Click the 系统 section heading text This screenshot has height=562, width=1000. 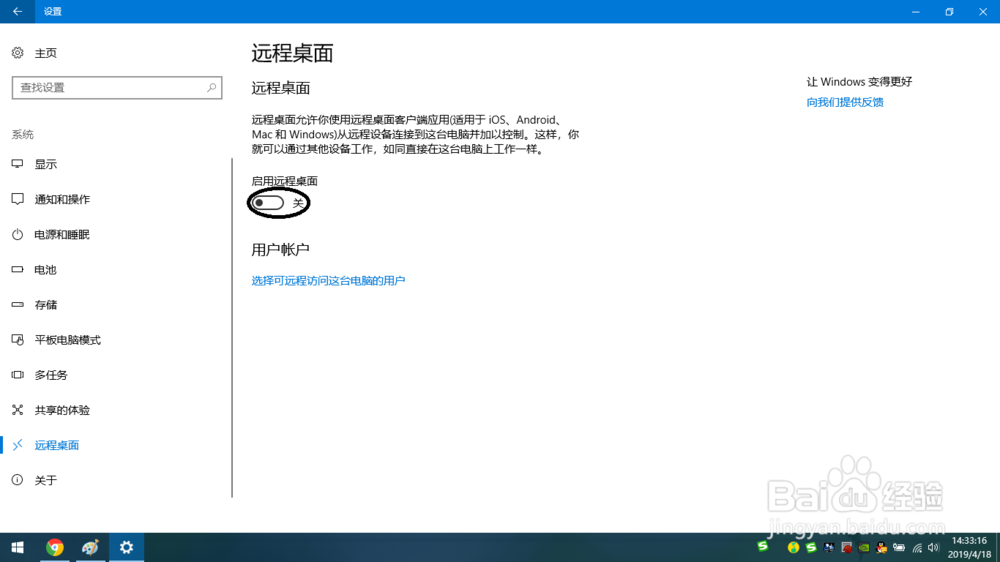click(x=22, y=135)
